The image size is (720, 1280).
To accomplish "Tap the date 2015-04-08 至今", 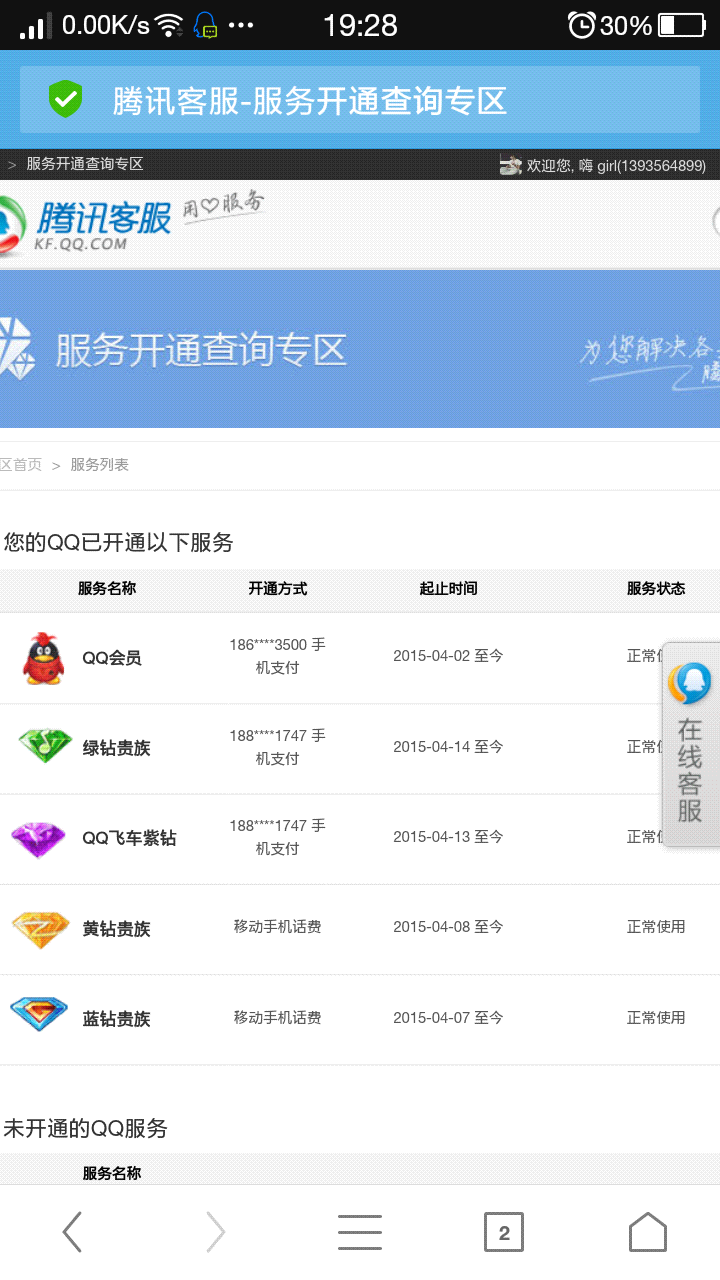I will tap(448, 927).
